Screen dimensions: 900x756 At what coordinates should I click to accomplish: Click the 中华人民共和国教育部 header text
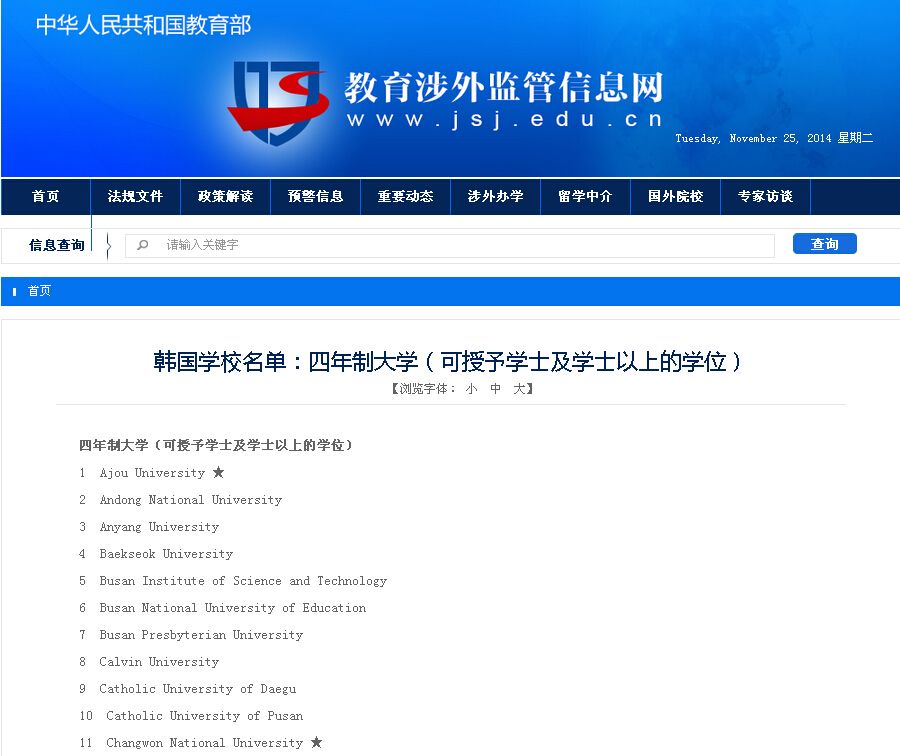click(x=143, y=25)
